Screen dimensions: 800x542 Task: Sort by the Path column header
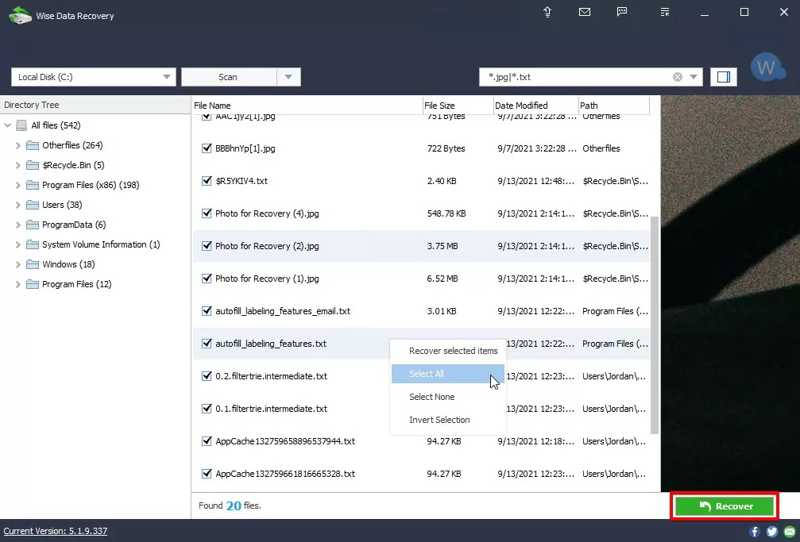click(614, 106)
